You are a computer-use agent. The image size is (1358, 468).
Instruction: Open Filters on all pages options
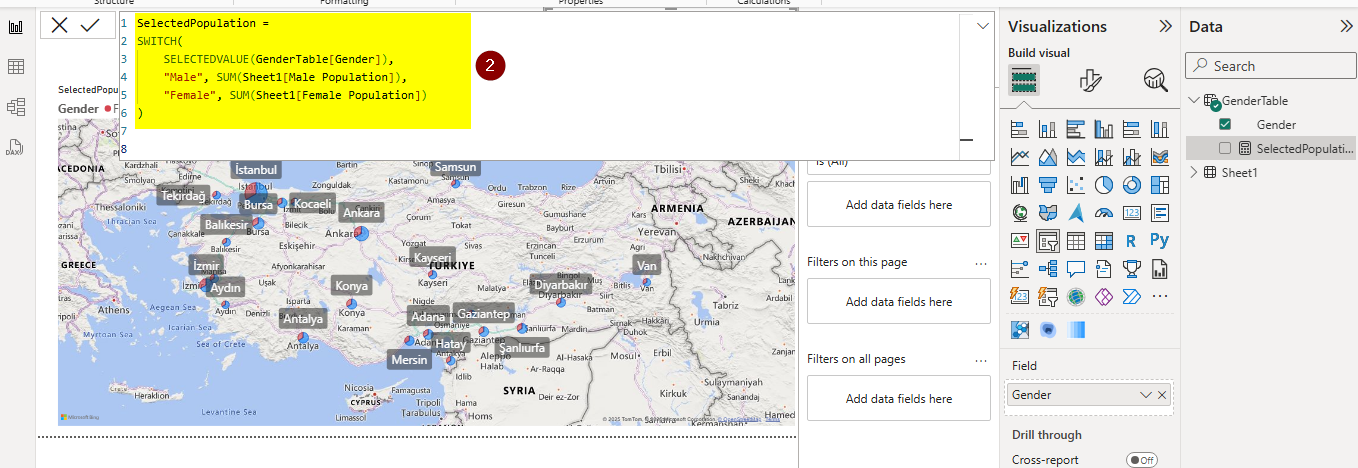point(981,360)
